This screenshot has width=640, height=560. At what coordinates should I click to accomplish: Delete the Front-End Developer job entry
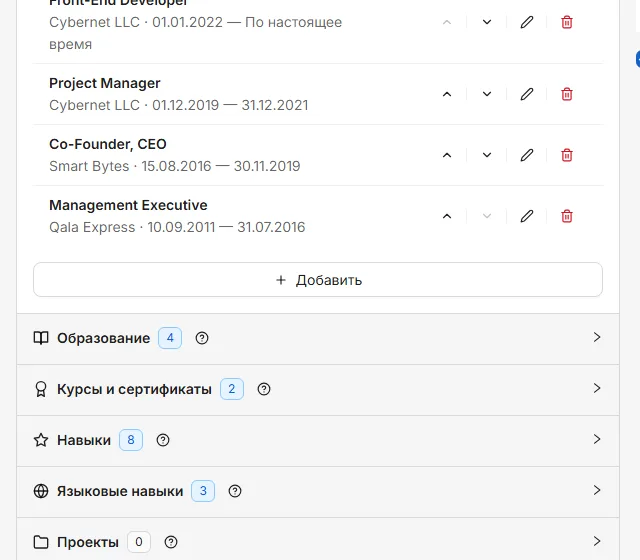(567, 22)
